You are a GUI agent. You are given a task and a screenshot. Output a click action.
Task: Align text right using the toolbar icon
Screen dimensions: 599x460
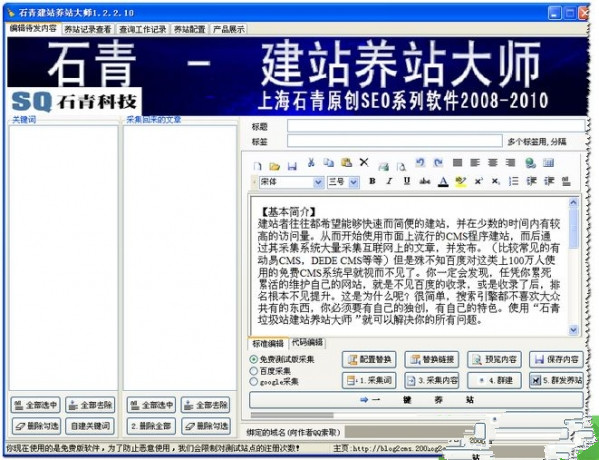[510, 163]
